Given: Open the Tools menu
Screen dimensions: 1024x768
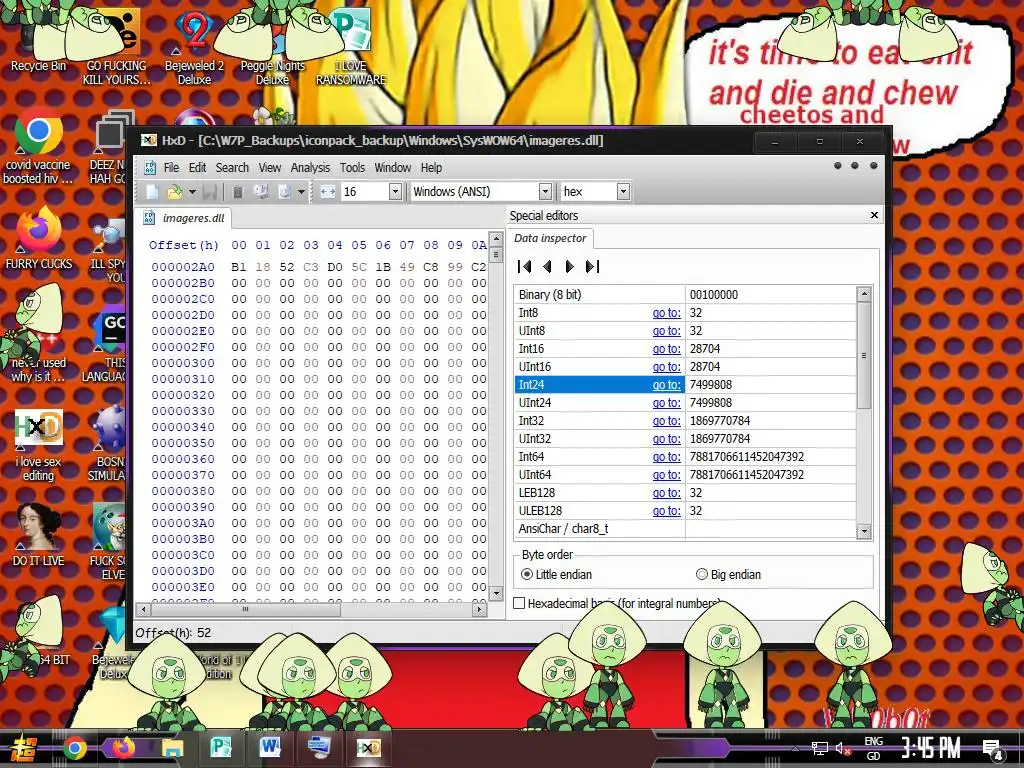Looking at the screenshot, I should [352, 168].
